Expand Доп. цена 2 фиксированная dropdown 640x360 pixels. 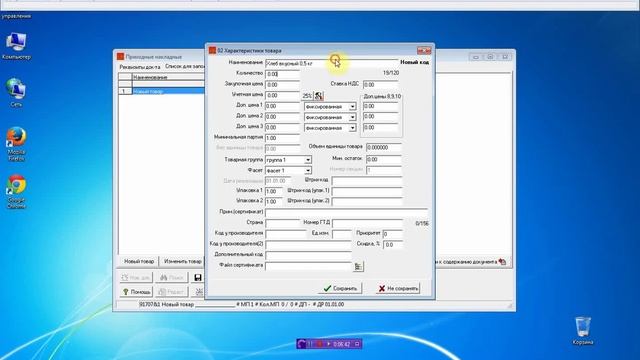click(x=352, y=117)
